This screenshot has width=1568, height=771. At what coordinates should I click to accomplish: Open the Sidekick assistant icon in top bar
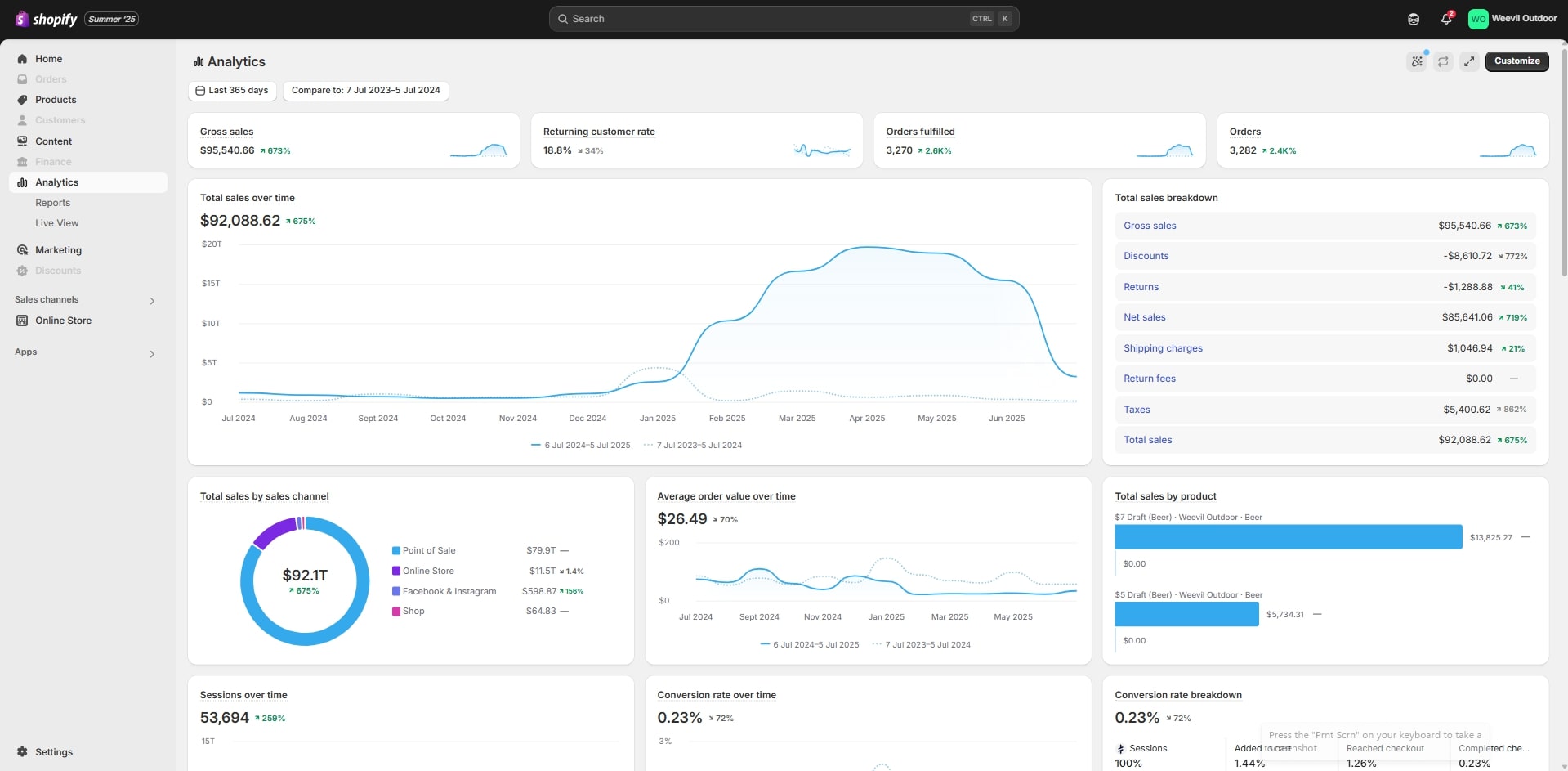1414,19
